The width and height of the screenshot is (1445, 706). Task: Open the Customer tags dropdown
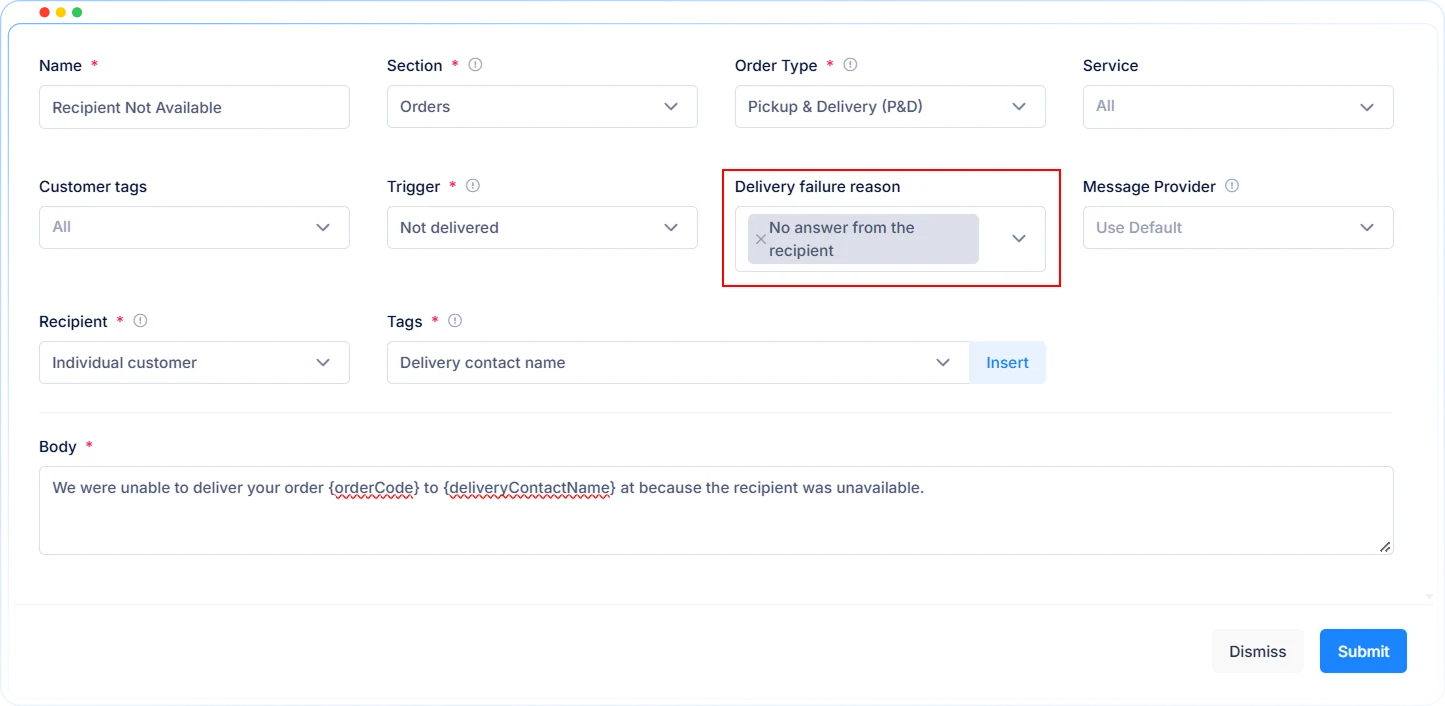(x=194, y=227)
